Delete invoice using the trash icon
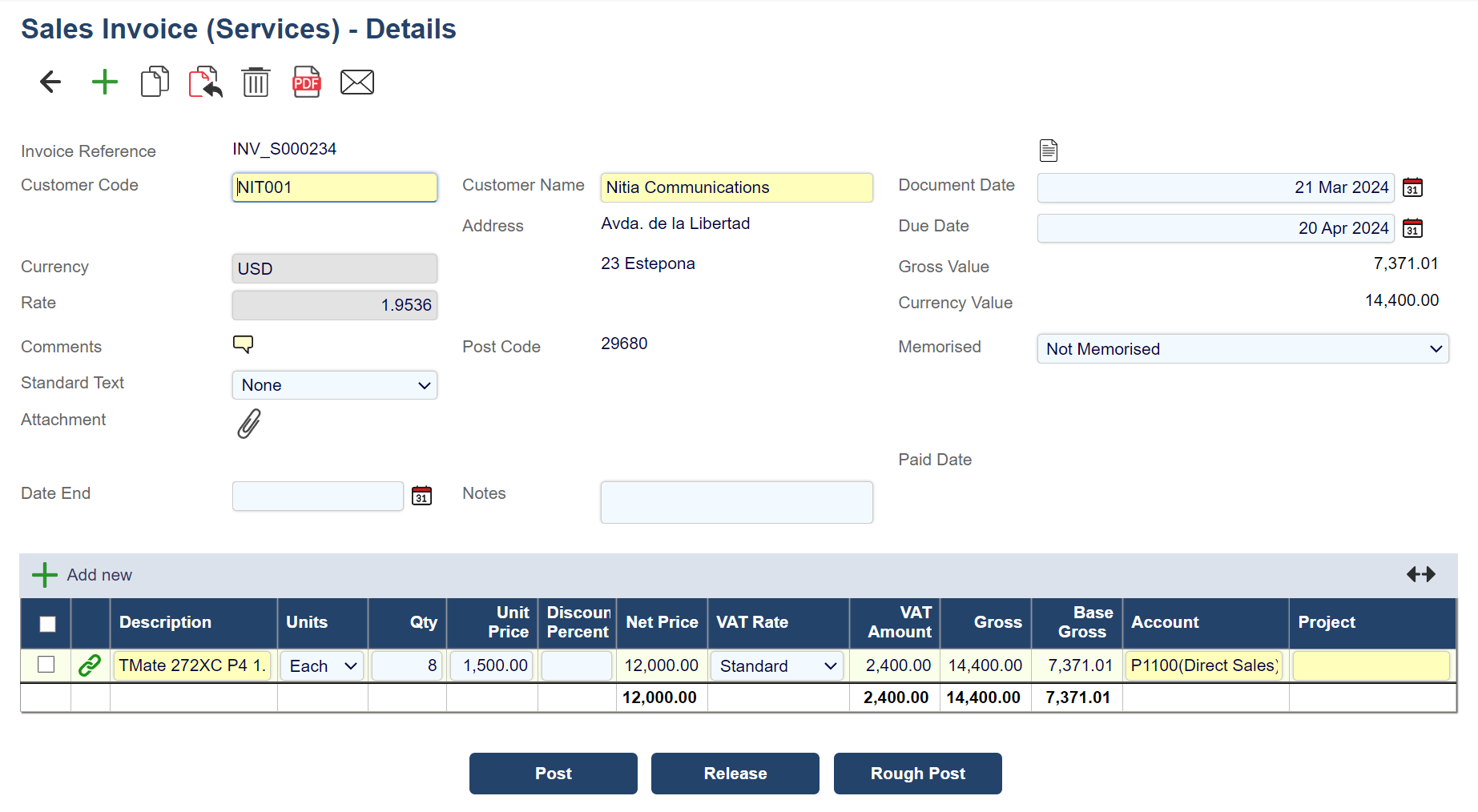 tap(256, 82)
